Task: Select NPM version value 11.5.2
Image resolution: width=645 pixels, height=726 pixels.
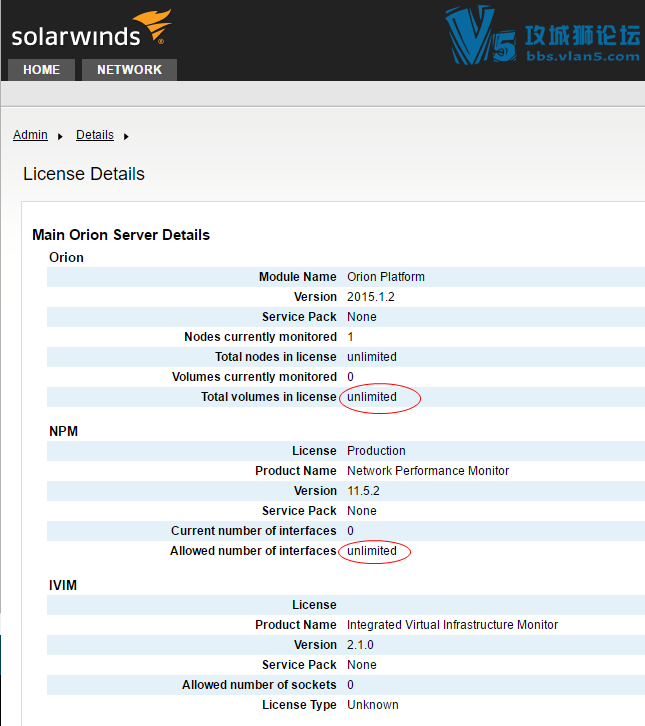Action: [363, 491]
